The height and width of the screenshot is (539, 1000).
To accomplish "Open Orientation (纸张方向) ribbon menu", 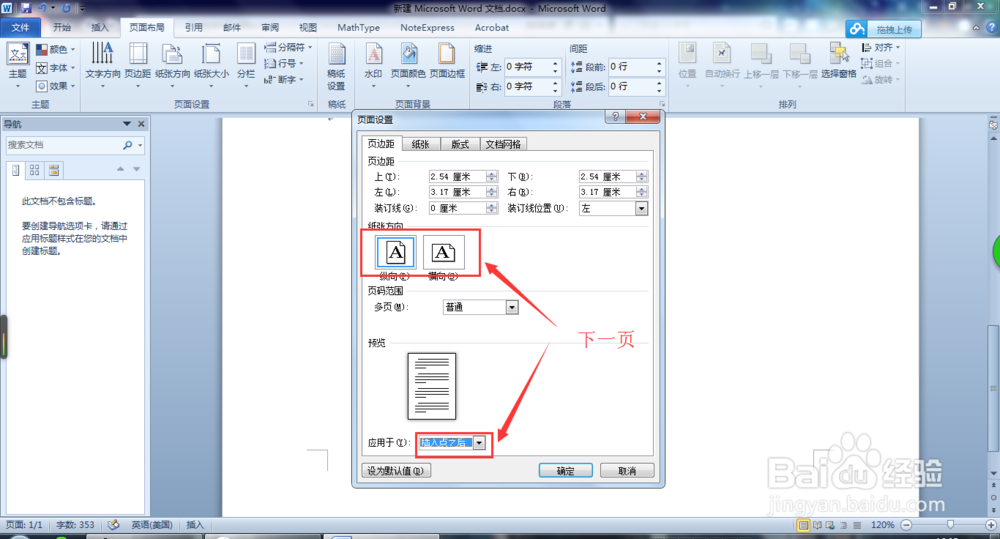I will 172,65.
